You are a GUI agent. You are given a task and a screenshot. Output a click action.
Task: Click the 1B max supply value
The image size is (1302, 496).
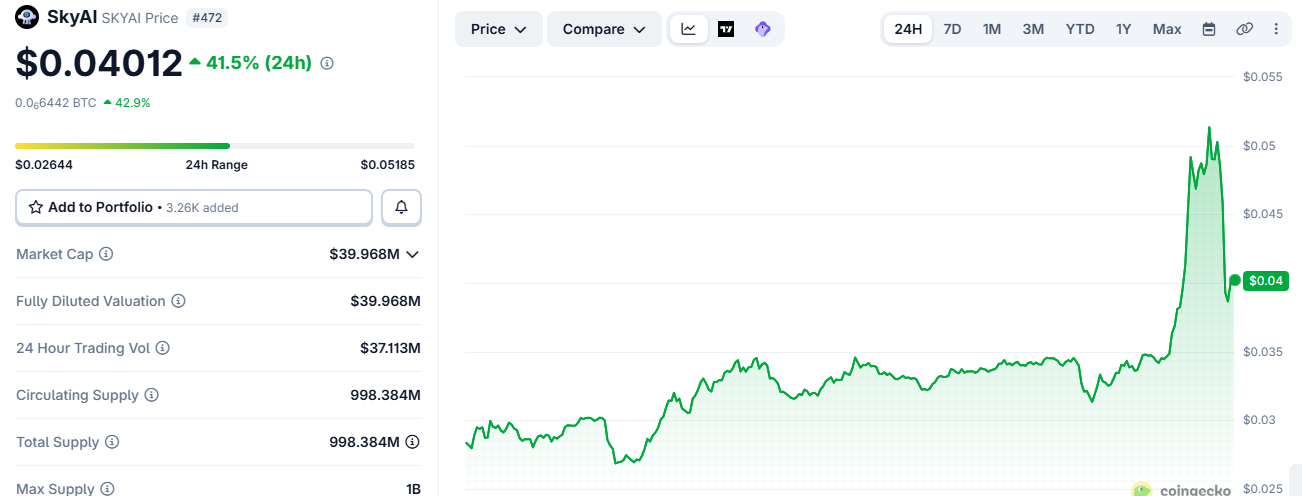coord(414,489)
